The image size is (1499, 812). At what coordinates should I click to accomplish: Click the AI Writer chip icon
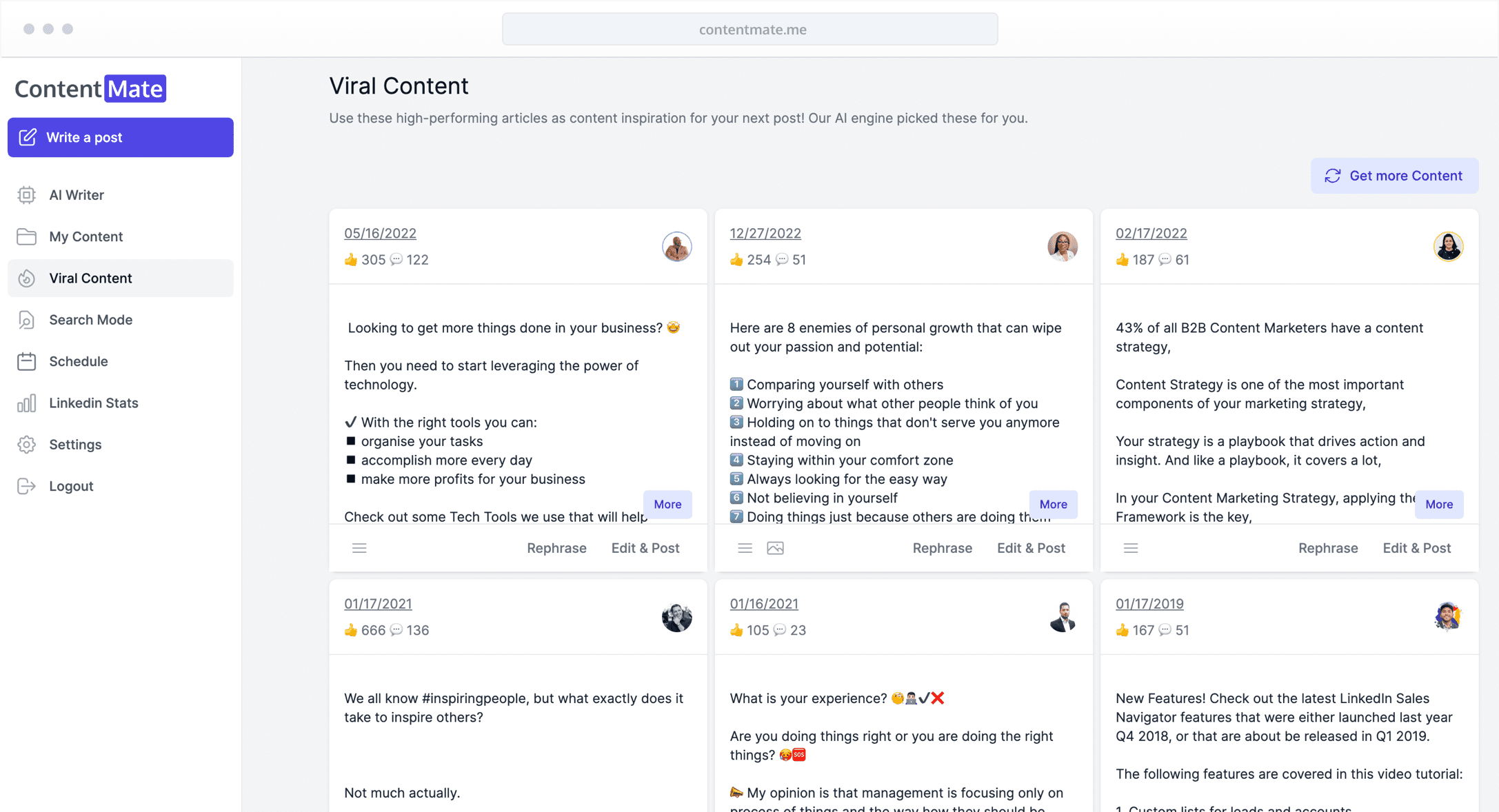pos(26,195)
